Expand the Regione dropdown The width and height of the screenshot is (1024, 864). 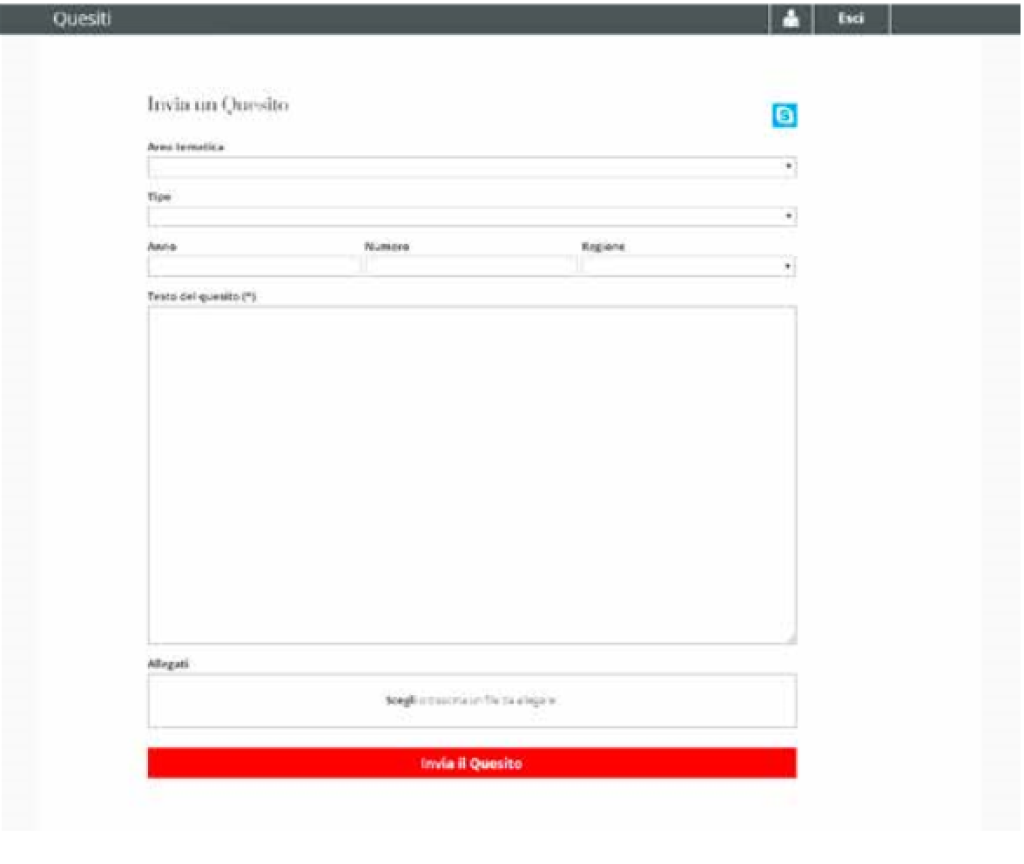tap(688, 267)
